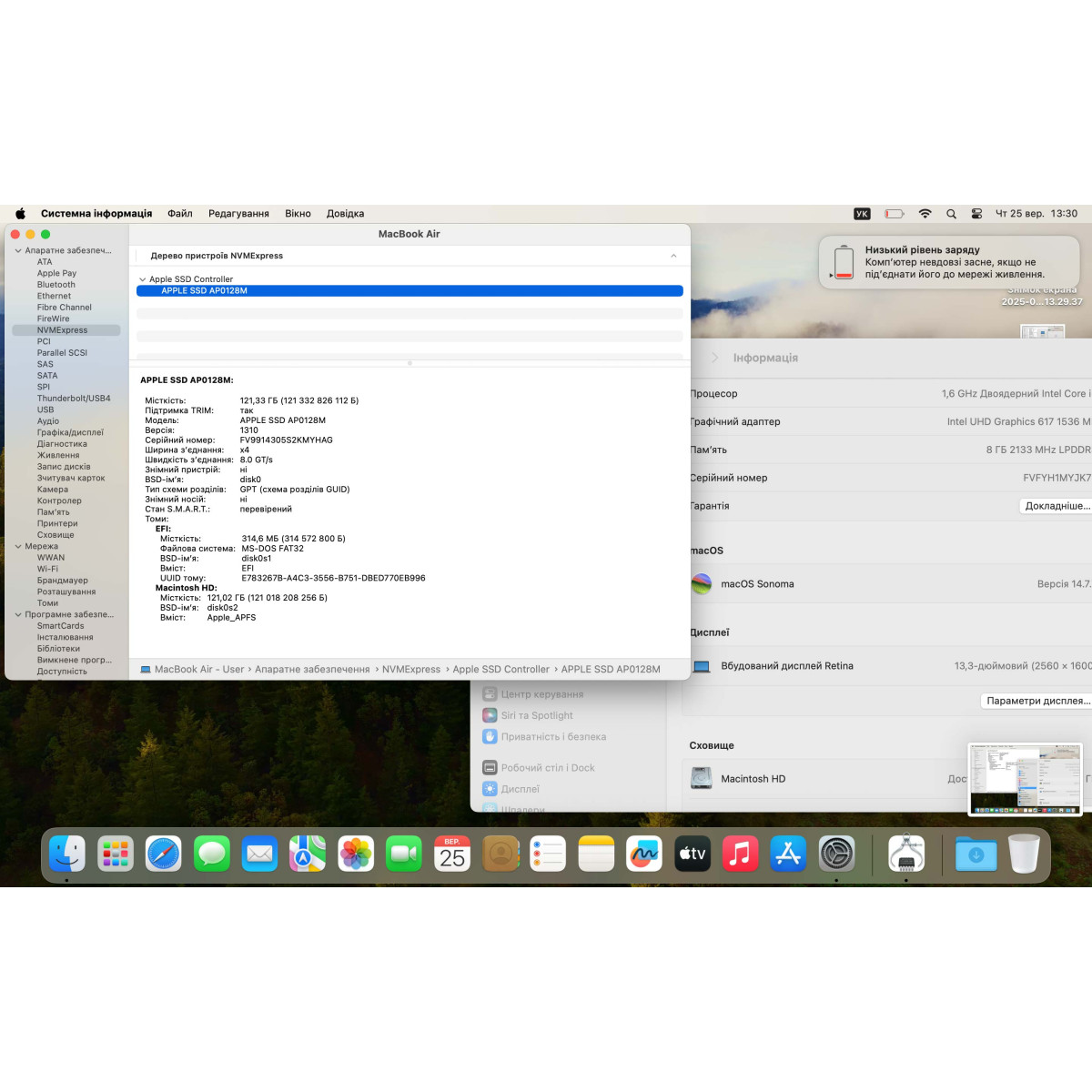This screenshot has width=1092, height=1092.
Task: Open Freeform app in the dock
Action: click(x=644, y=854)
